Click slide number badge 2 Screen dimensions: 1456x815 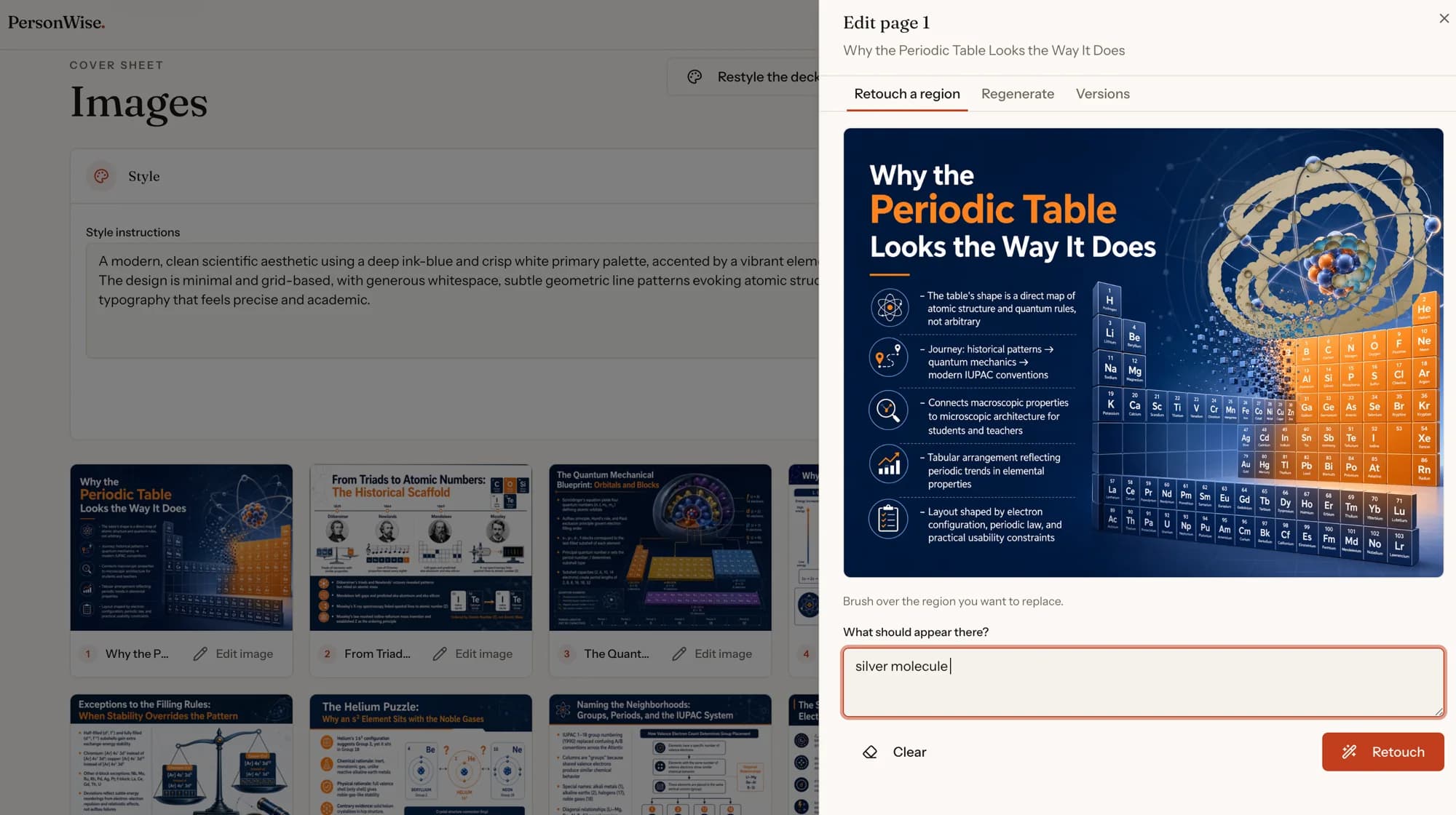328,653
